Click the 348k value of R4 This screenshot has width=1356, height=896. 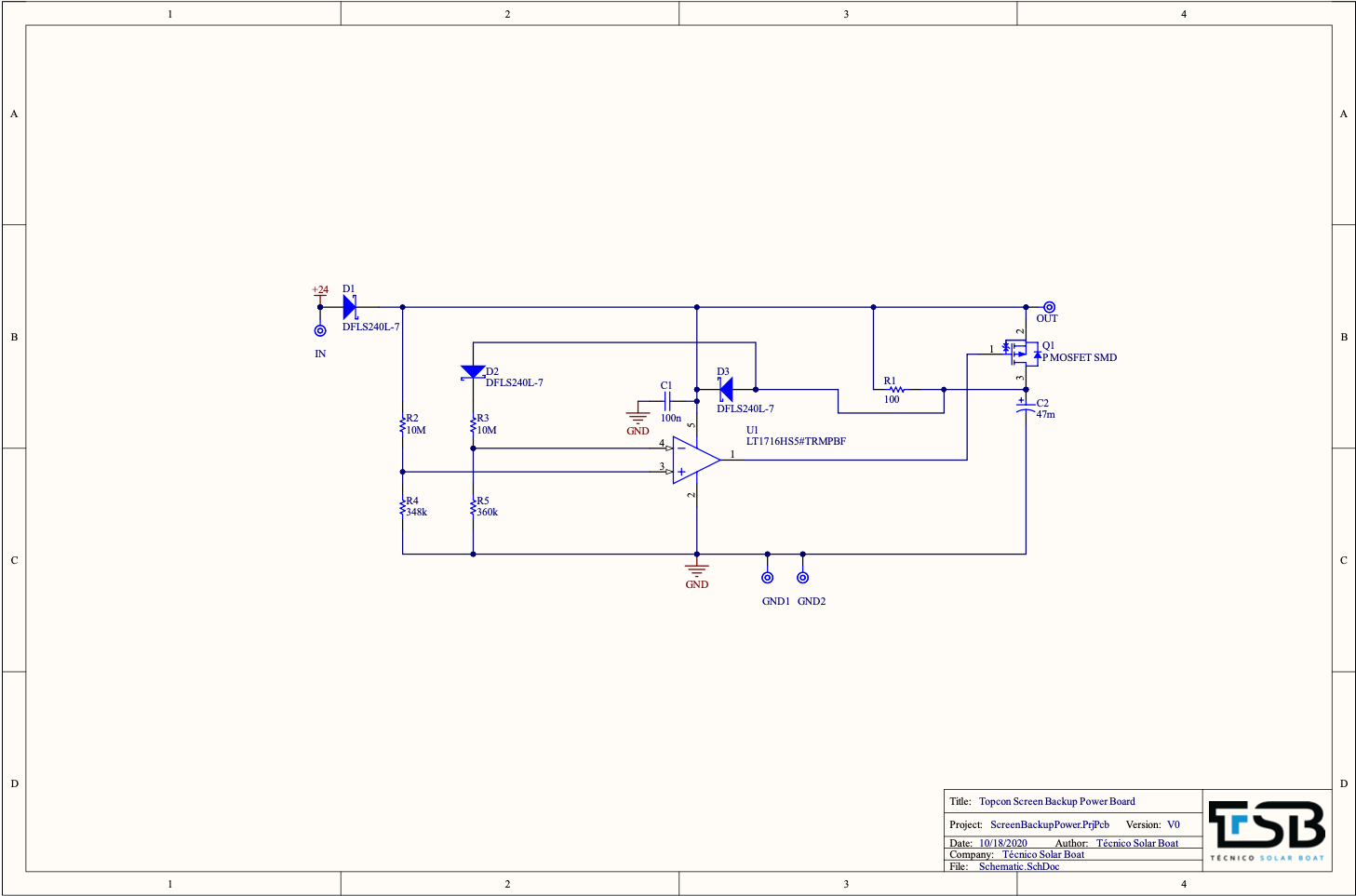[x=416, y=512]
